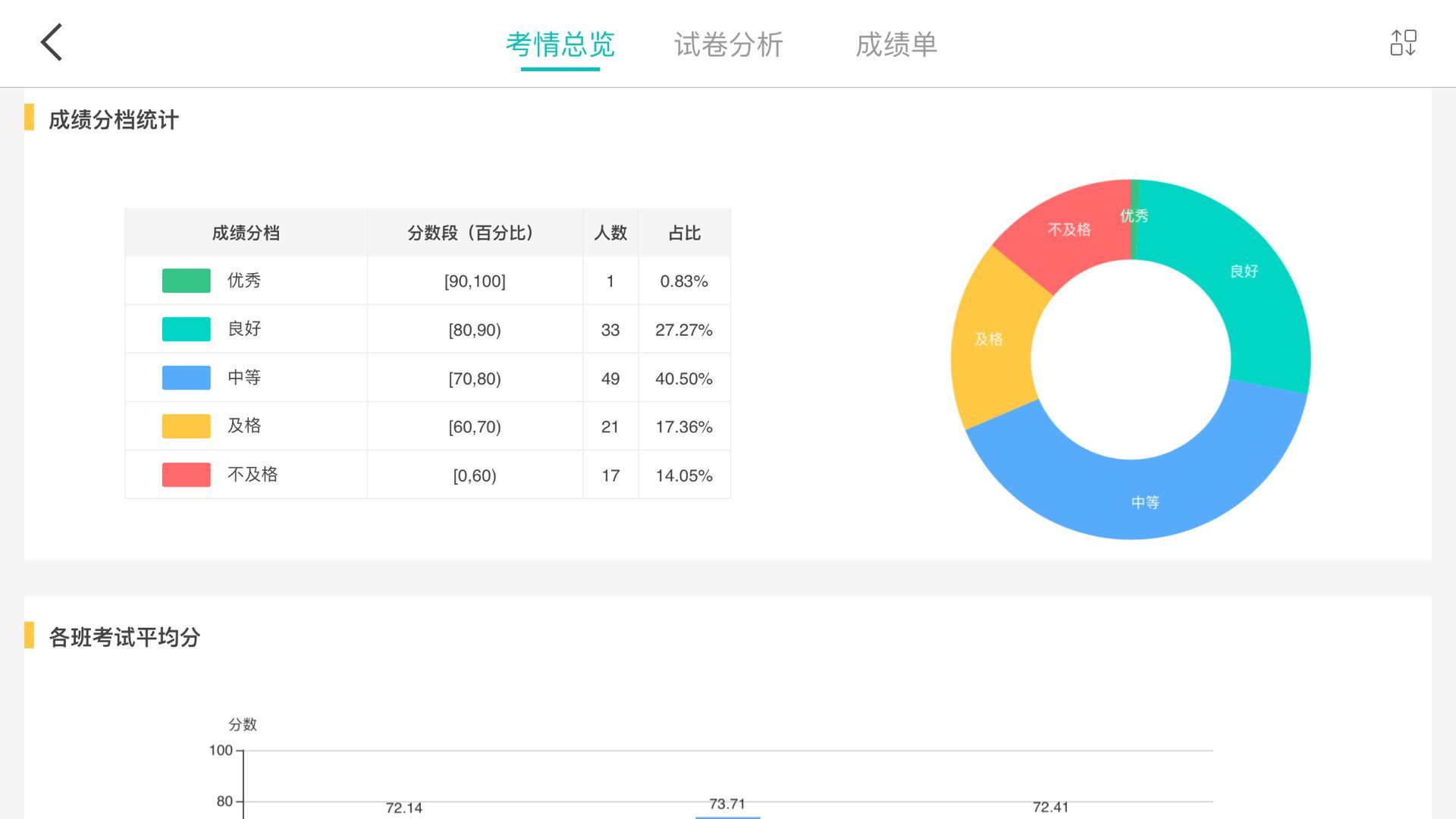Click the 人数 column header
This screenshot has height=819, width=1456.
coord(610,233)
